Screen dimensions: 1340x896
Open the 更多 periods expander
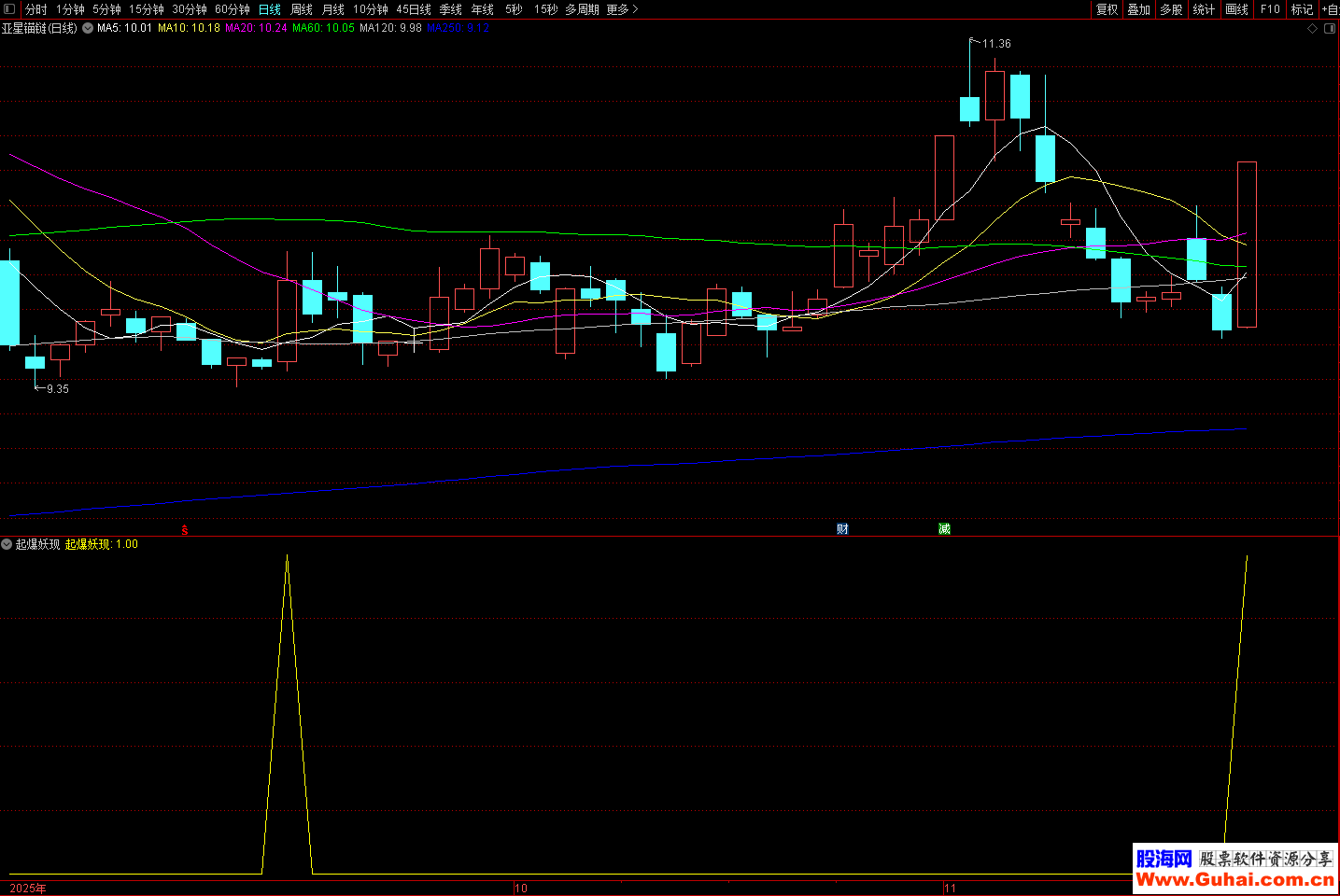(622, 9)
